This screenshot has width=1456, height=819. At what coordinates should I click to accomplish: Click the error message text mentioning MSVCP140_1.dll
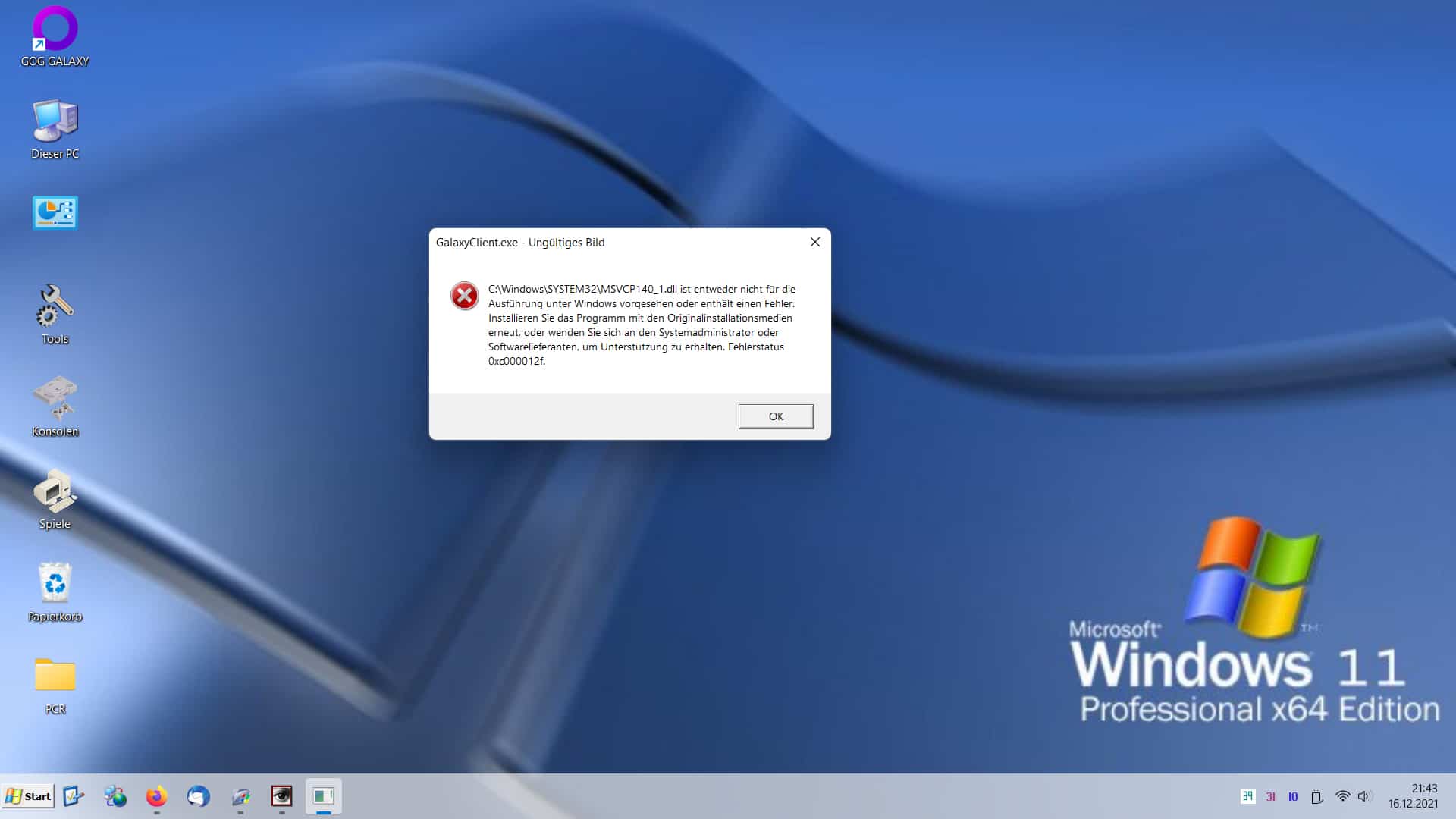(x=642, y=325)
